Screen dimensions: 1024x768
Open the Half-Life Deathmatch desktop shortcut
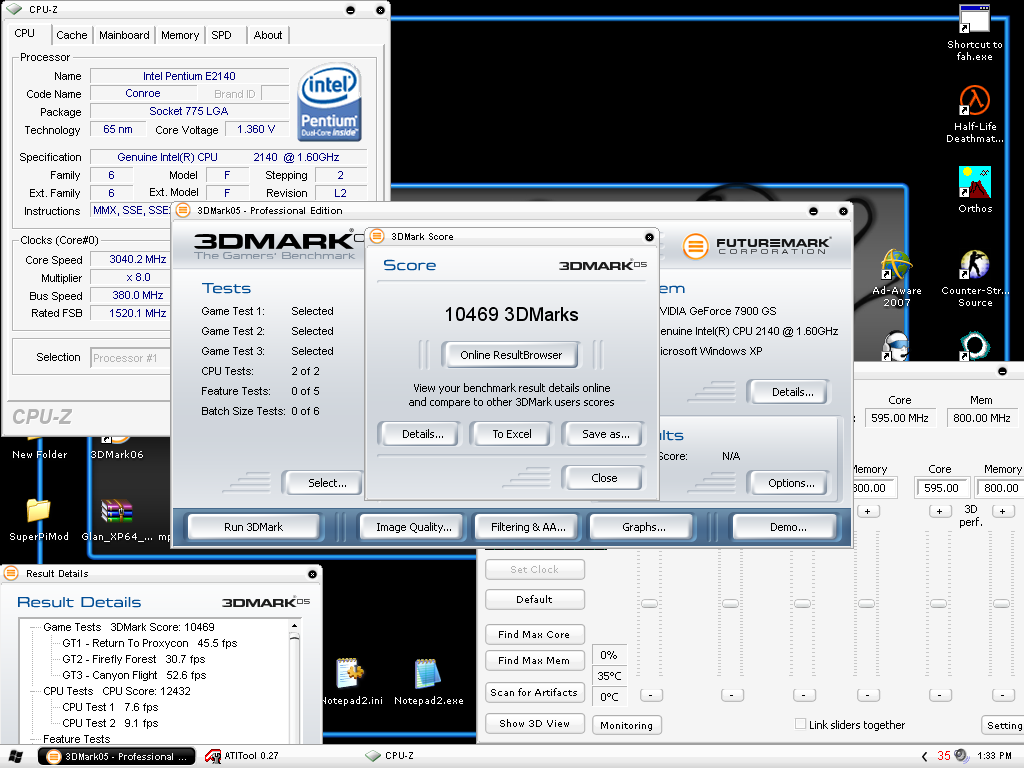pos(974,114)
